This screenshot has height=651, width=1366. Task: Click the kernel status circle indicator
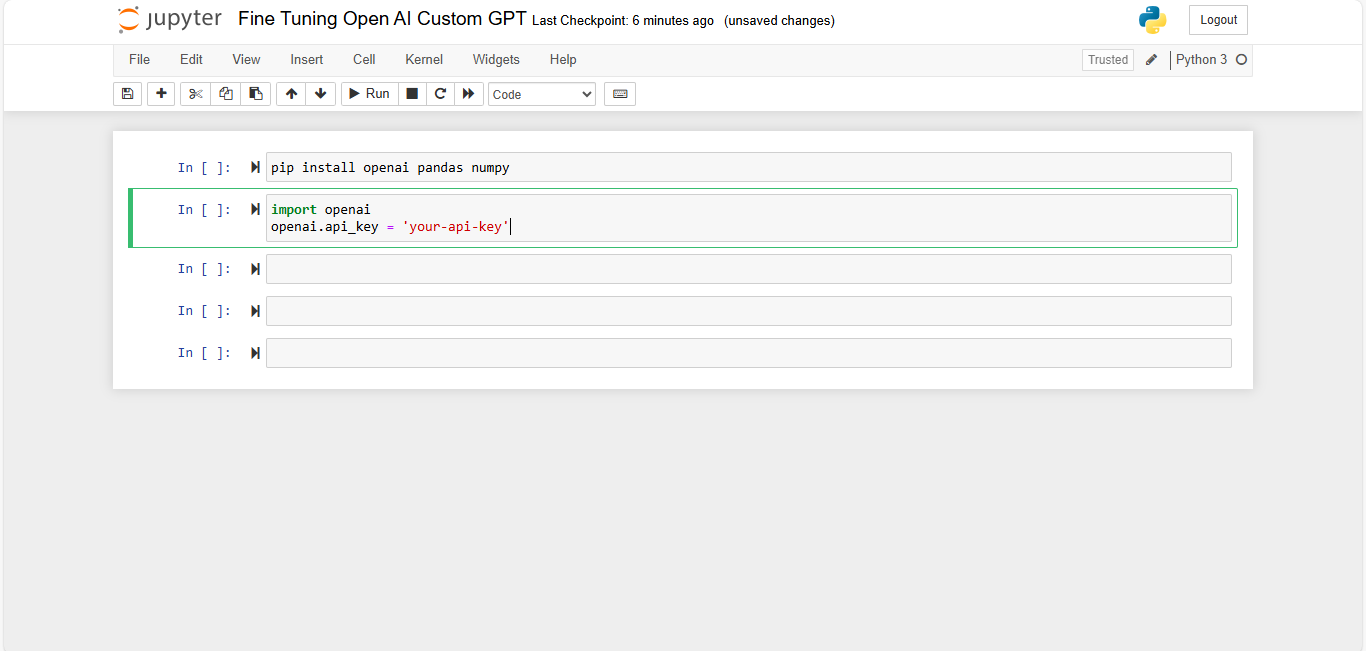[x=1241, y=59]
